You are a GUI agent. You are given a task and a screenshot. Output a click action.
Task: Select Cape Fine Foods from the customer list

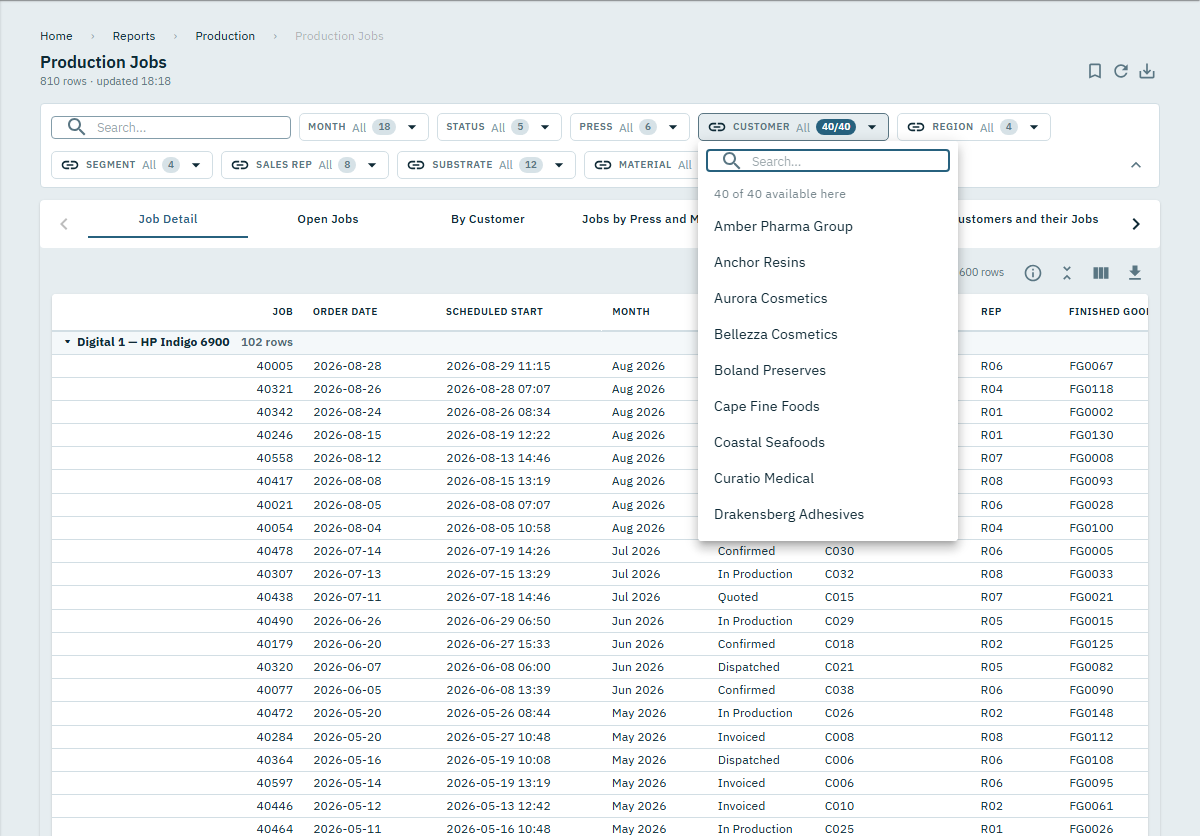(x=828, y=406)
